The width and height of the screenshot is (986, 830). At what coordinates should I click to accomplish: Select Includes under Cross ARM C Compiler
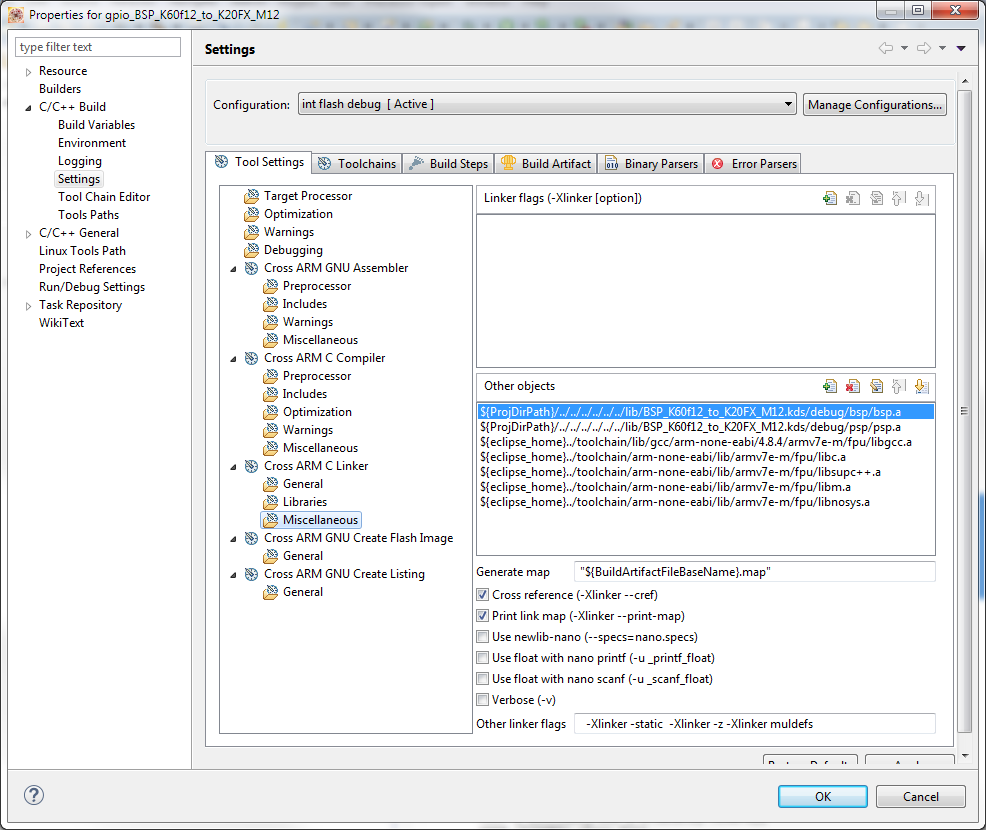pos(304,394)
